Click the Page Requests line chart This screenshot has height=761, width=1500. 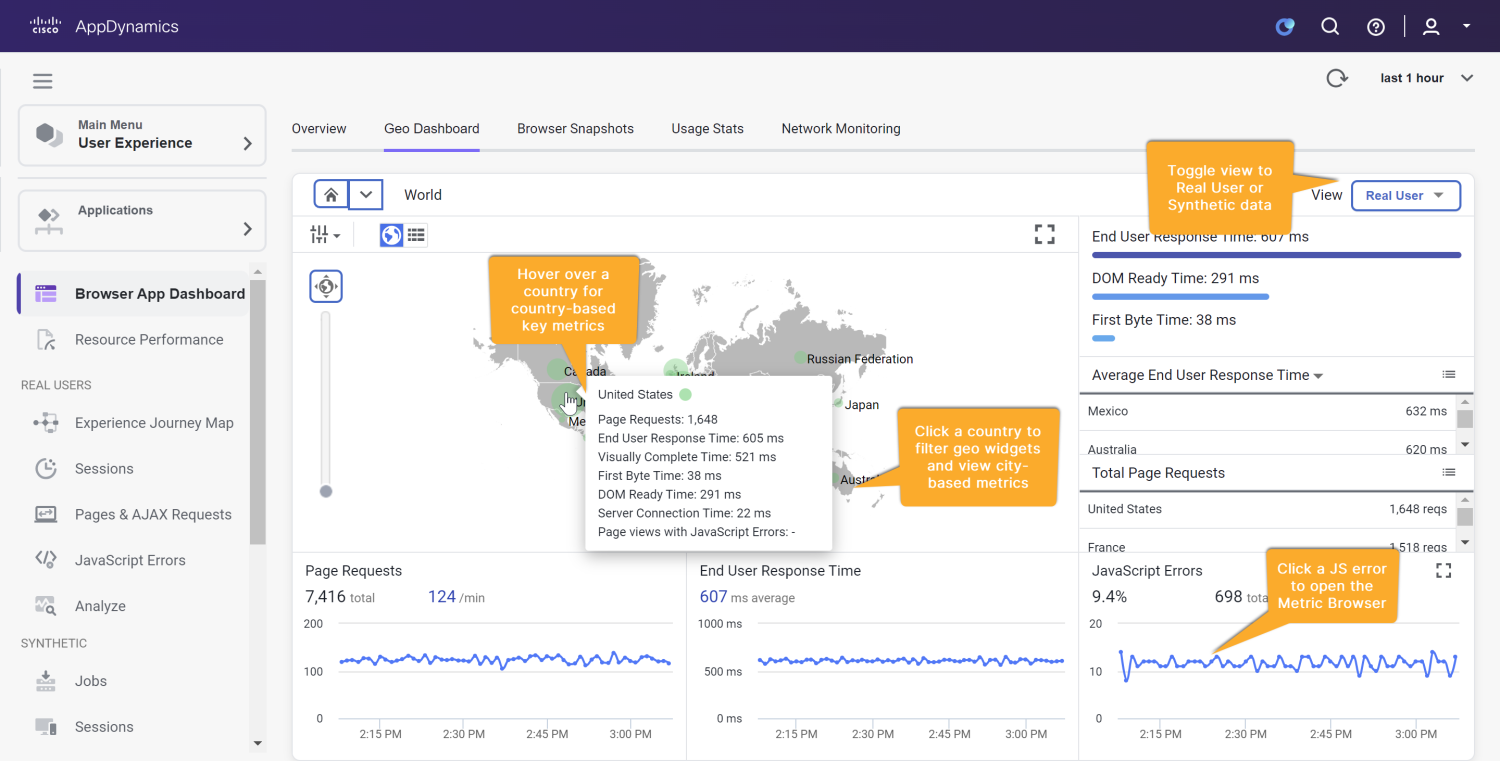[x=505, y=660]
